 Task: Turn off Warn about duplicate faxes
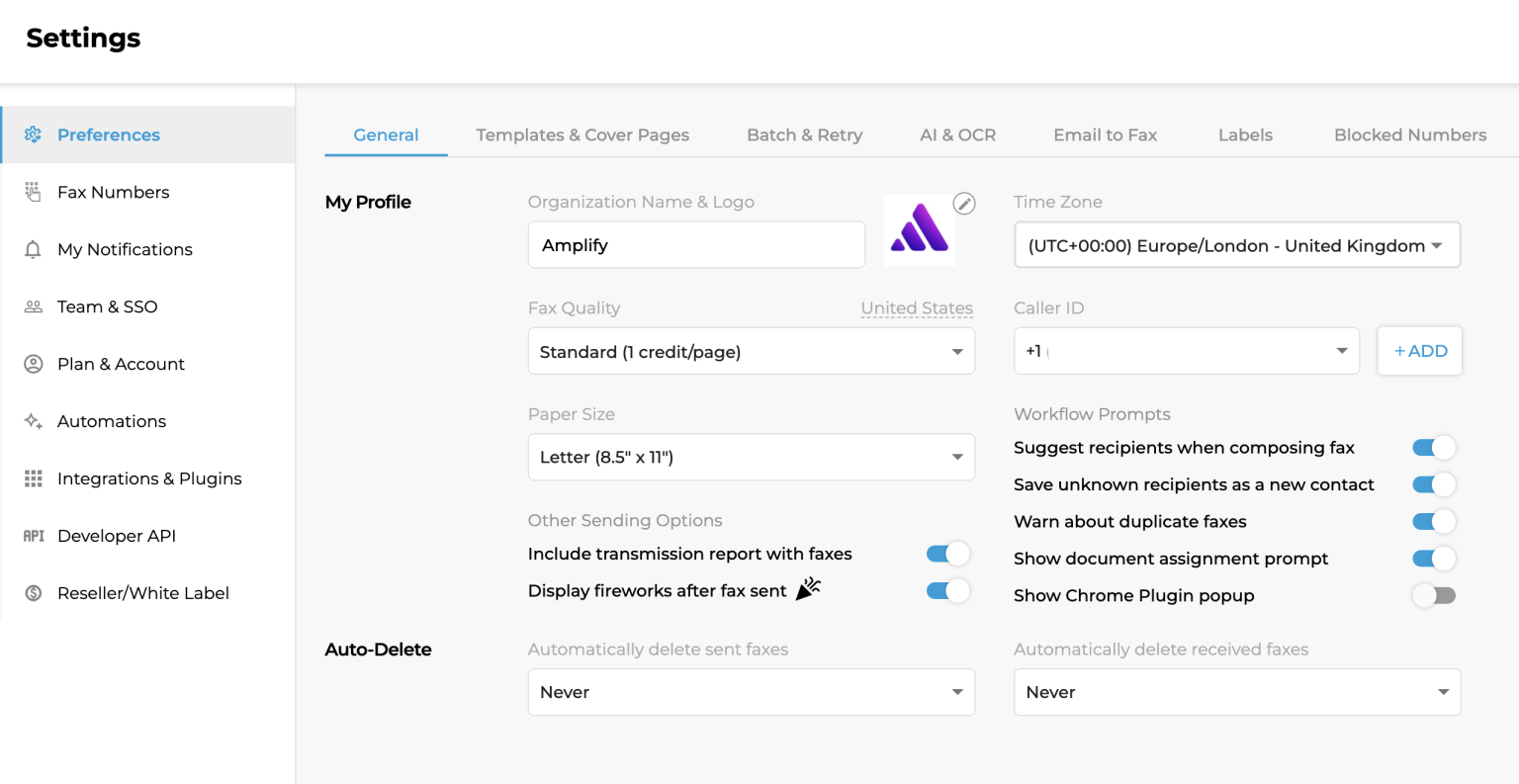point(1434,521)
